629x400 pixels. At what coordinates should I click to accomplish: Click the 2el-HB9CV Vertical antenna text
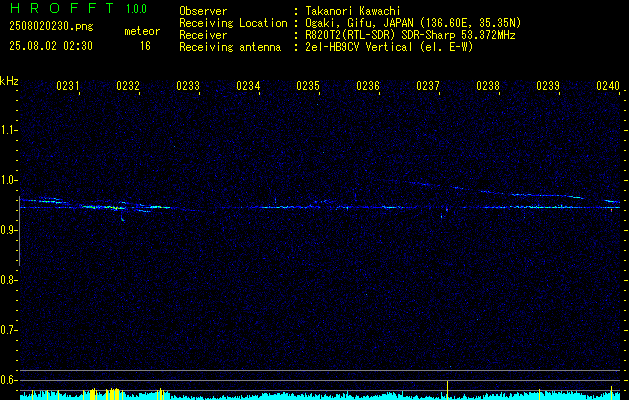pos(389,47)
